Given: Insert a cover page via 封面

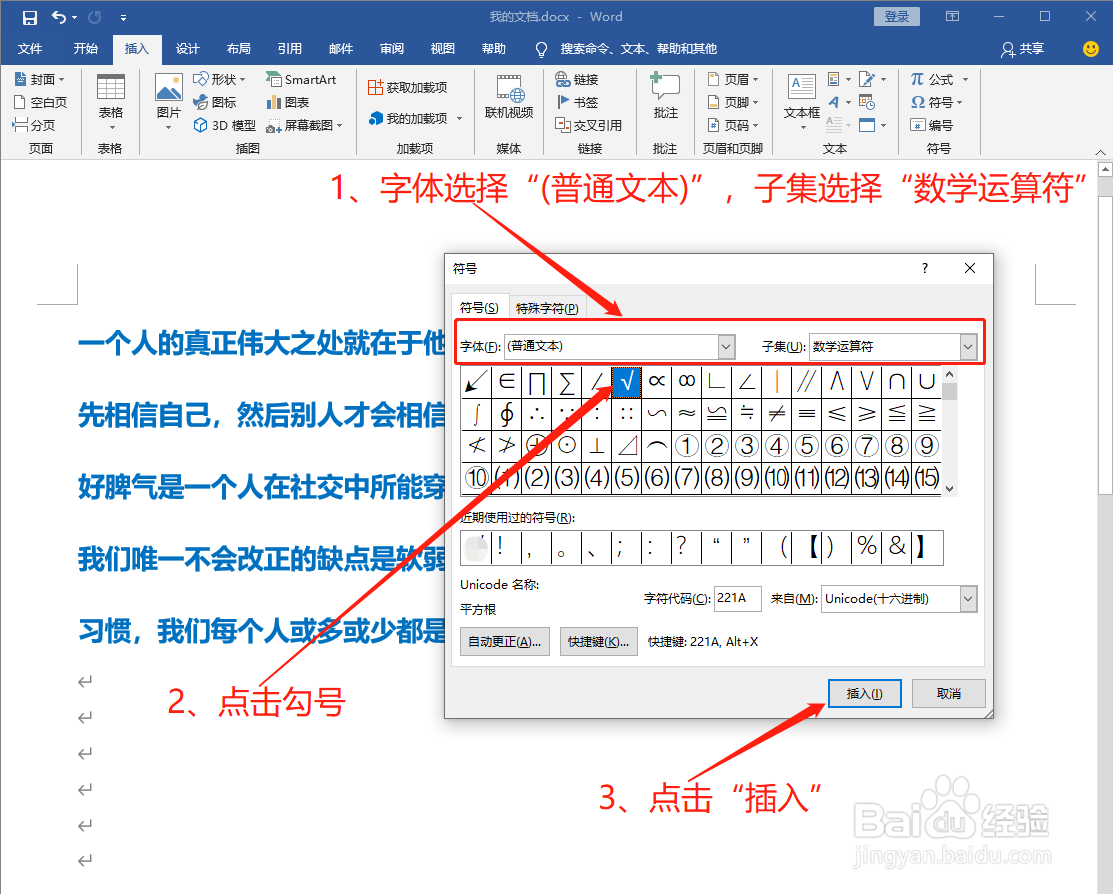Looking at the screenshot, I should coord(40,79).
